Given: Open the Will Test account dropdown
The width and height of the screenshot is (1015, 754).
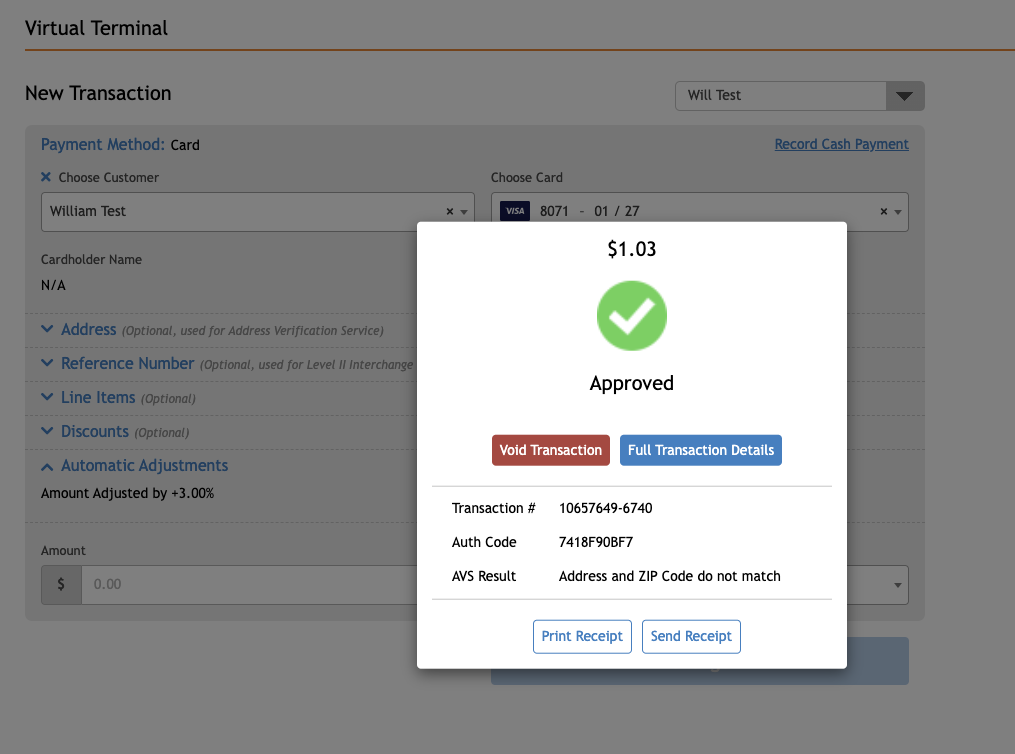Looking at the screenshot, I should coord(904,96).
